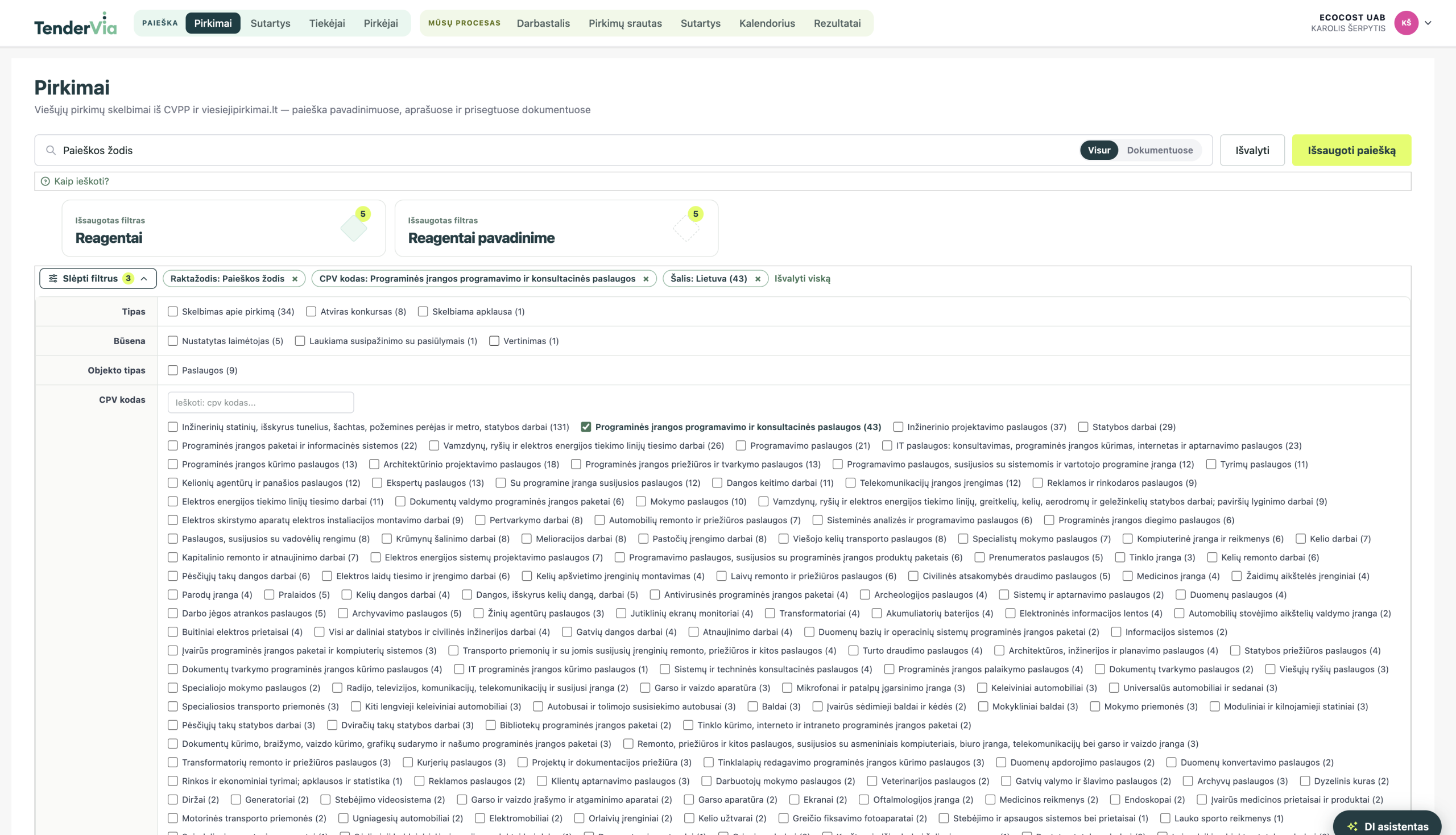Remove the Šalis: Lietuva filter chip
The image size is (1456, 835).
coord(758,279)
